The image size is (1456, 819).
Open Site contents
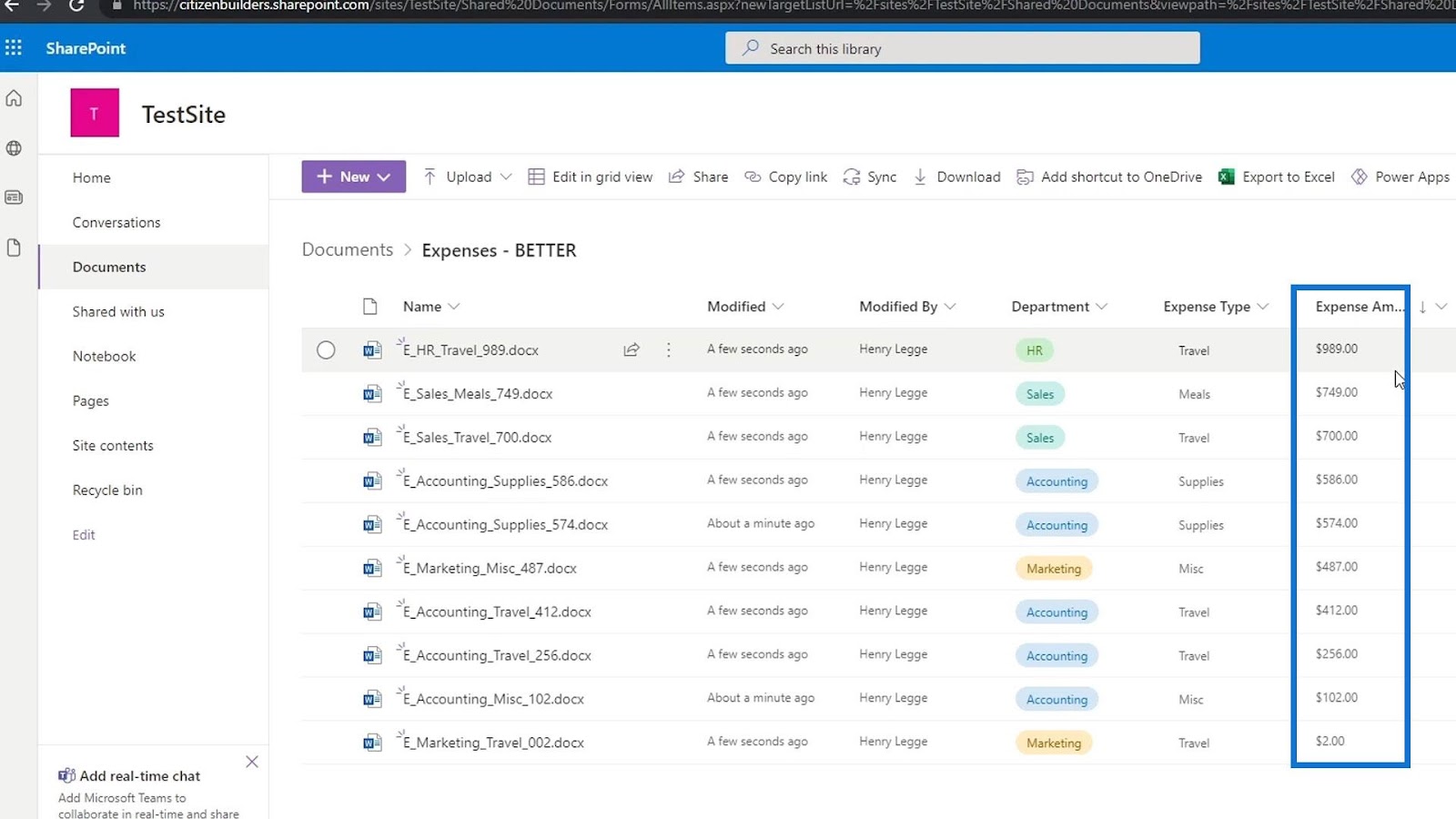pos(113,445)
